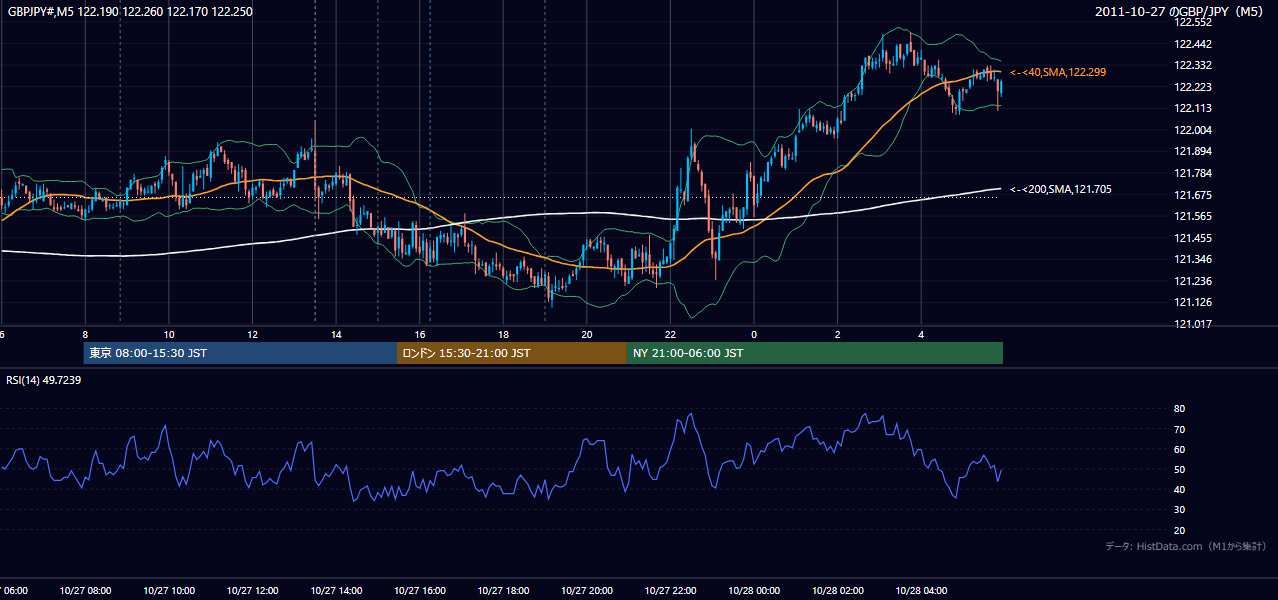Click the 10/27 14:00 time label
The image size is (1278, 600).
click(x=336, y=591)
